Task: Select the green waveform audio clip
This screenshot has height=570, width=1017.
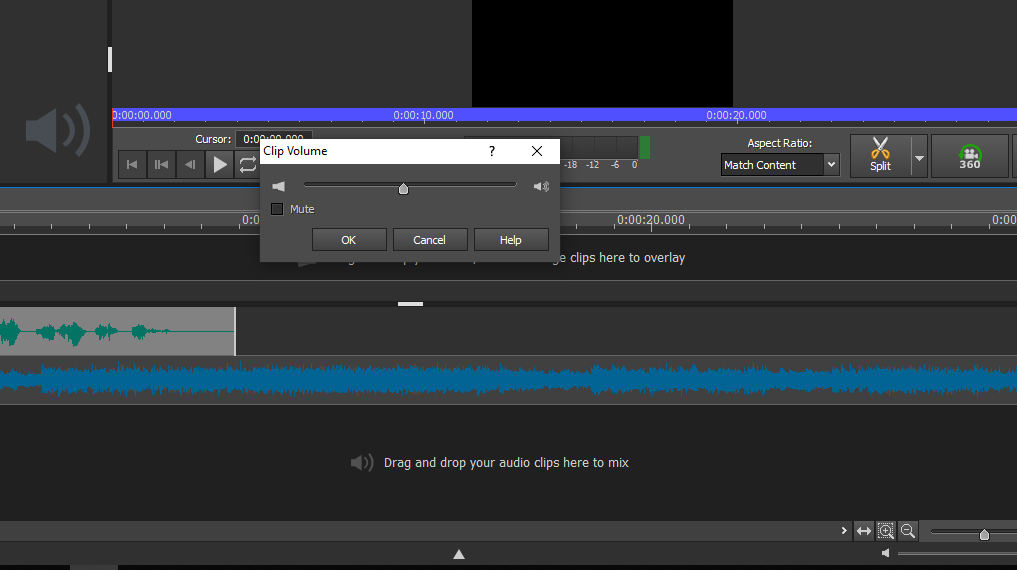Action: tap(117, 331)
